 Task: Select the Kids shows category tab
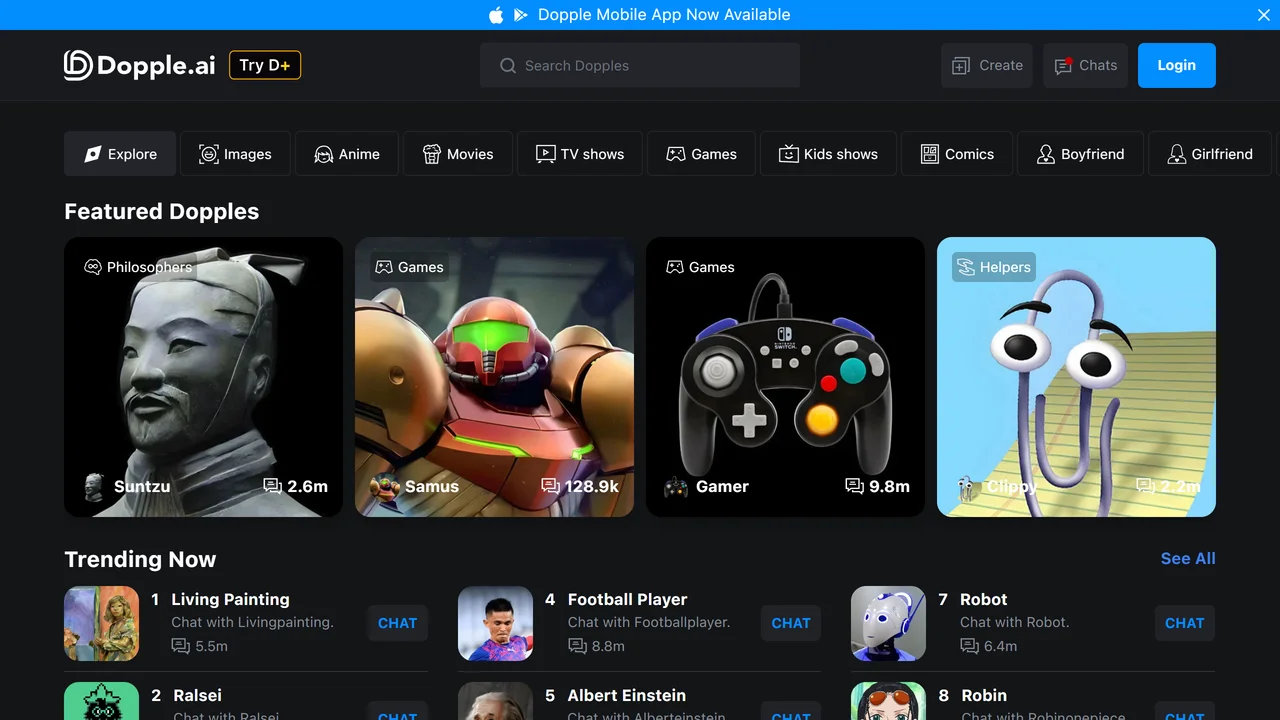pos(829,154)
